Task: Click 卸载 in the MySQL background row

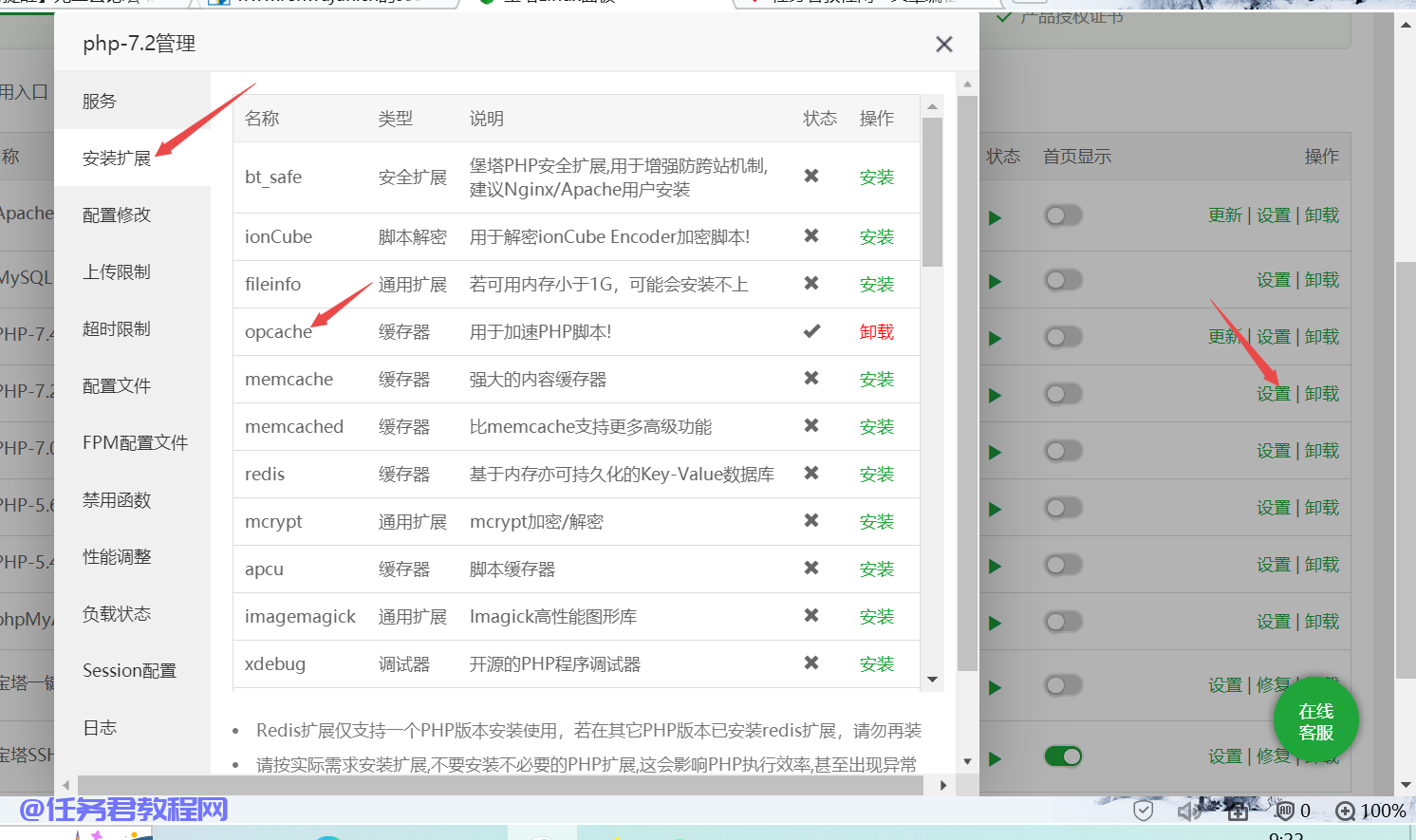Action: pyautogui.click(x=1322, y=280)
